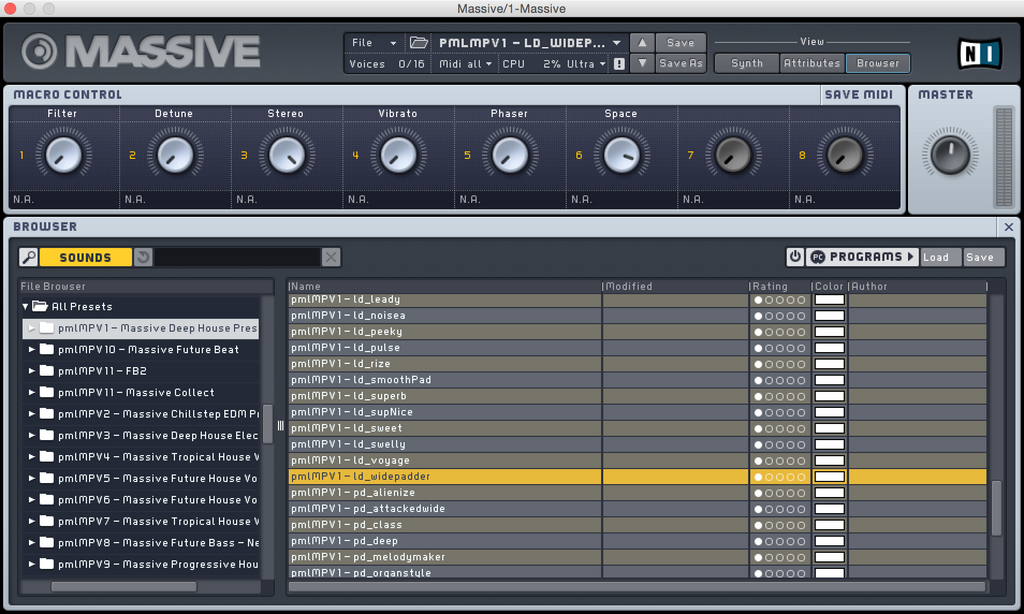The width and height of the screenshot is (1024, 614).
Task: Open the File dropdown menu
Action: click(x=374, y=43)
